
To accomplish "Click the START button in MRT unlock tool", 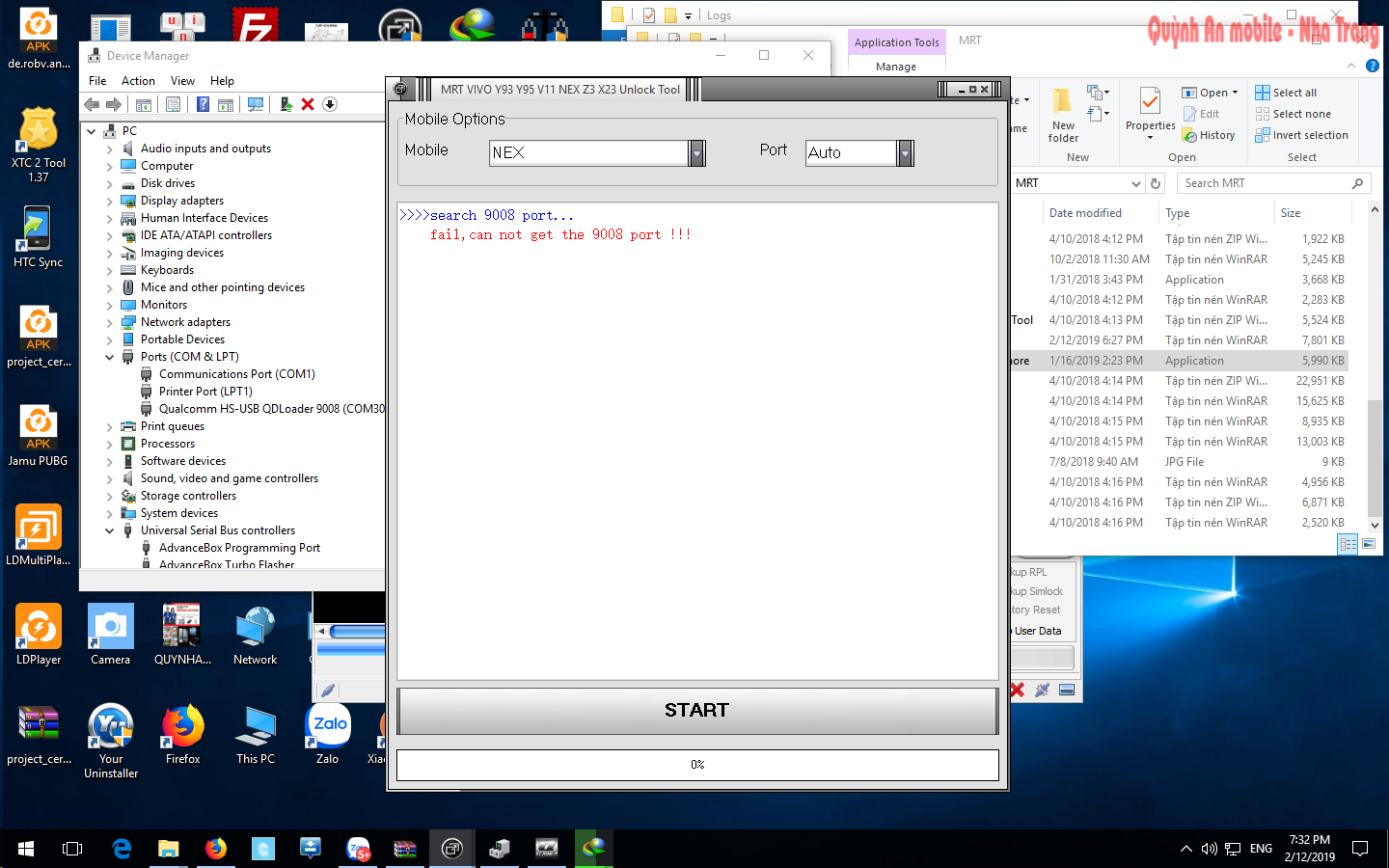I will point(697,711).
